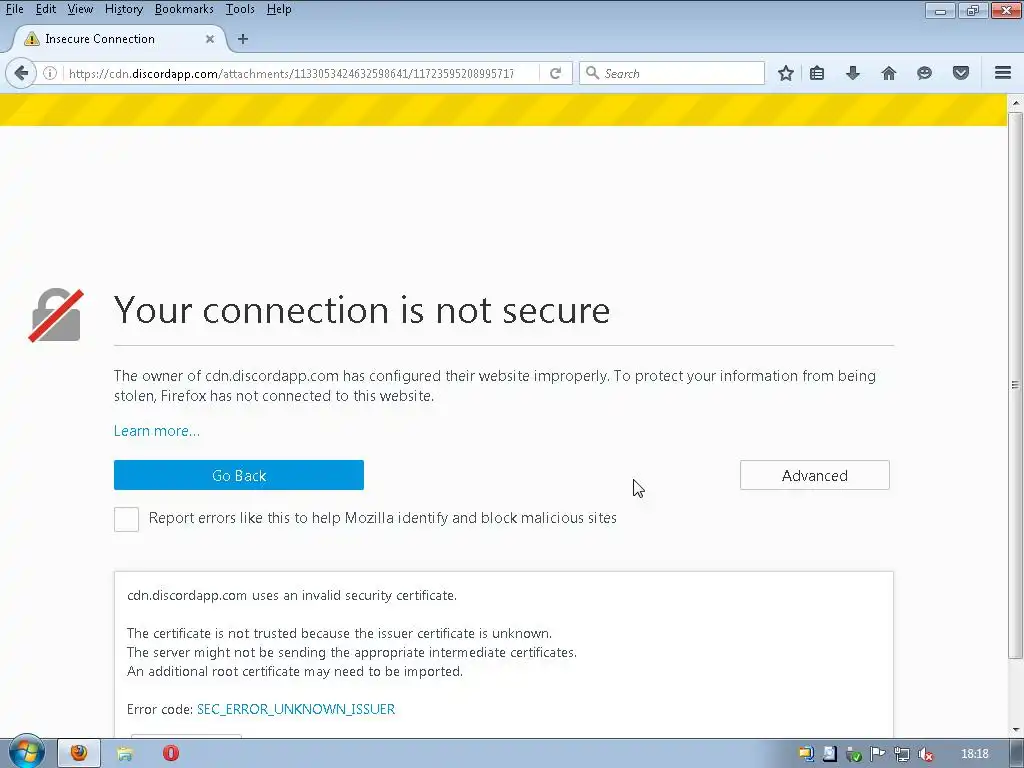
Task: Click the network tray icon
Action: [x=902, y=754]
